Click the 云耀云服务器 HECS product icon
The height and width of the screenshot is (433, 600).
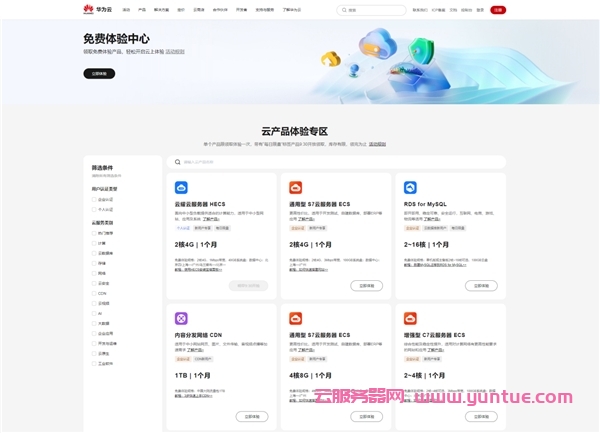click(181, 187)
